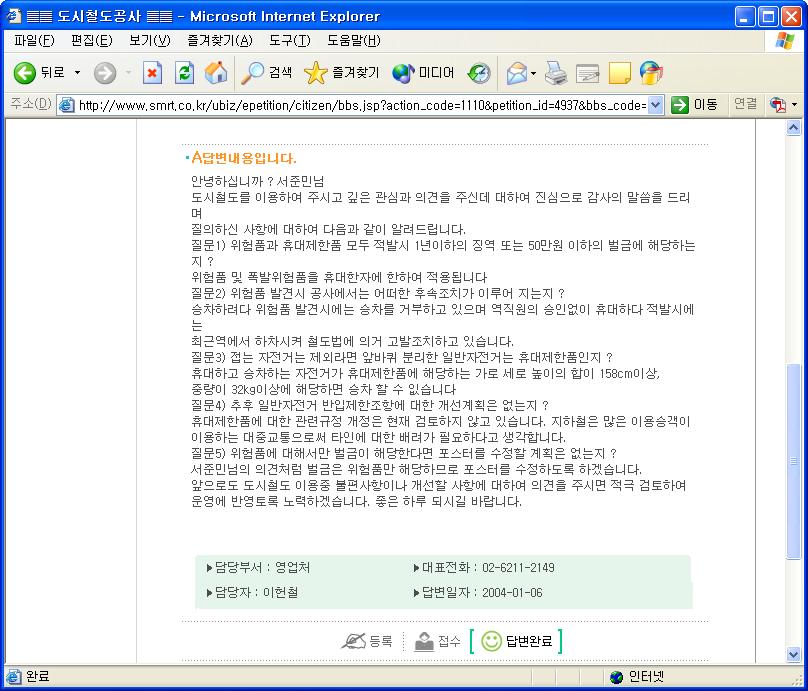Image resolution: width=808 pixels, height=691 pixels.
Task: Expand the address bar URL dropdown
Action: click(x=655, y=105)
